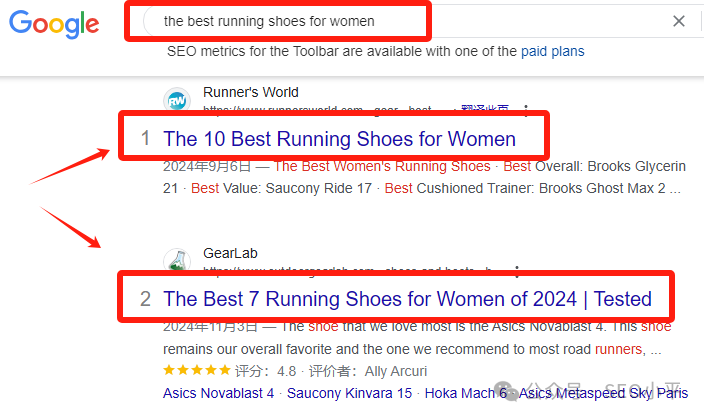
Task: Click the five-star rating of GearLab result
Action: pyautogui.click(x=197, y=370)
